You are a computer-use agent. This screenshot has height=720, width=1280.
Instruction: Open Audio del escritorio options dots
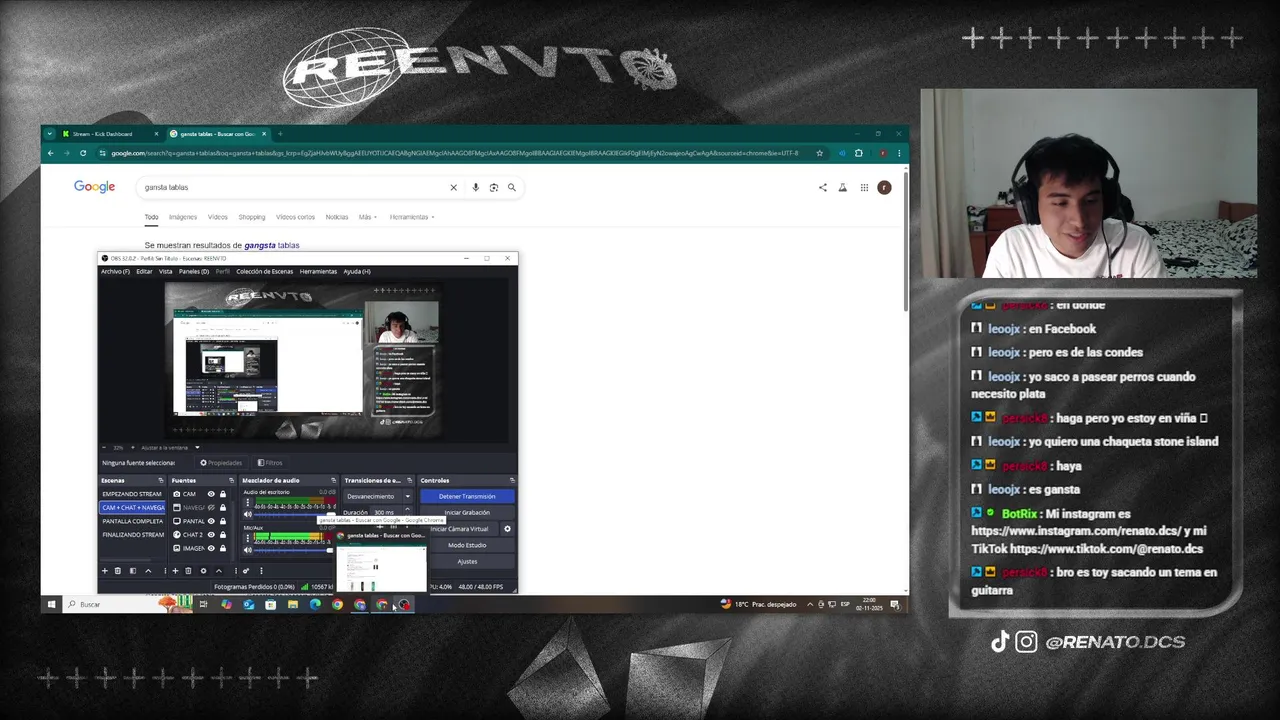[x=248, y=502]
